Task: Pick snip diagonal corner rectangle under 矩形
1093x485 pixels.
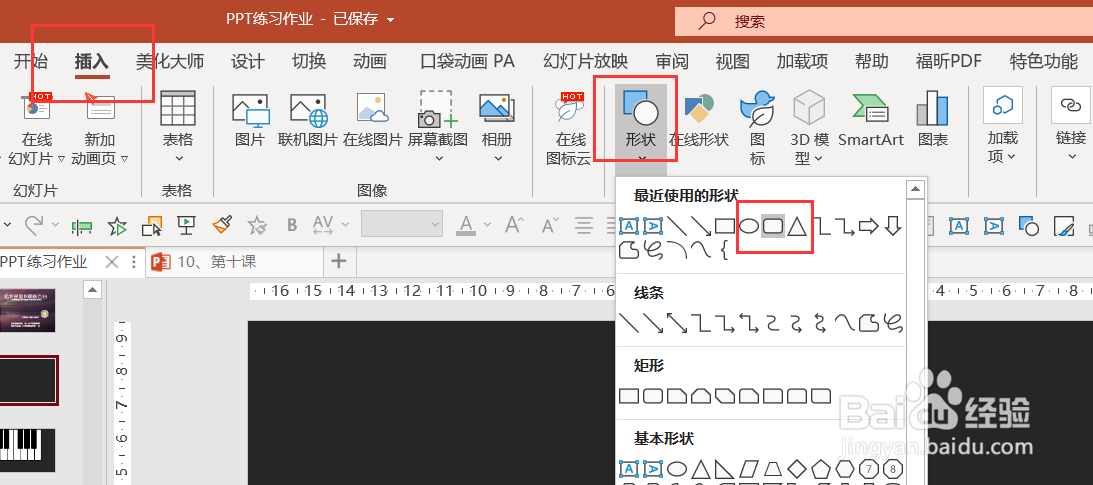Action: (x=725, y=397)
